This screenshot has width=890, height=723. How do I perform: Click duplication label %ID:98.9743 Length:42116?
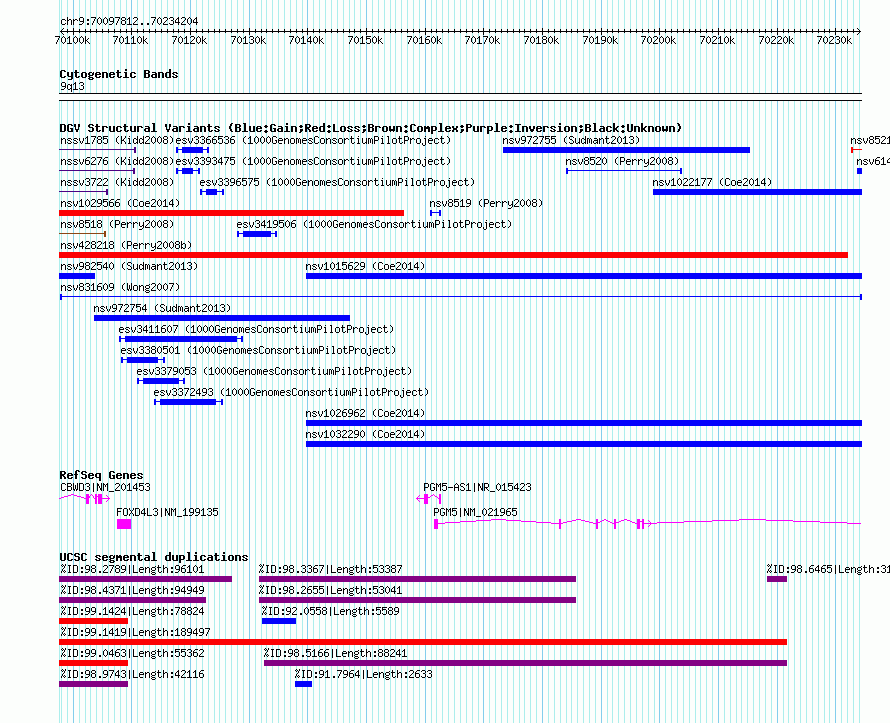pos(132,674)
